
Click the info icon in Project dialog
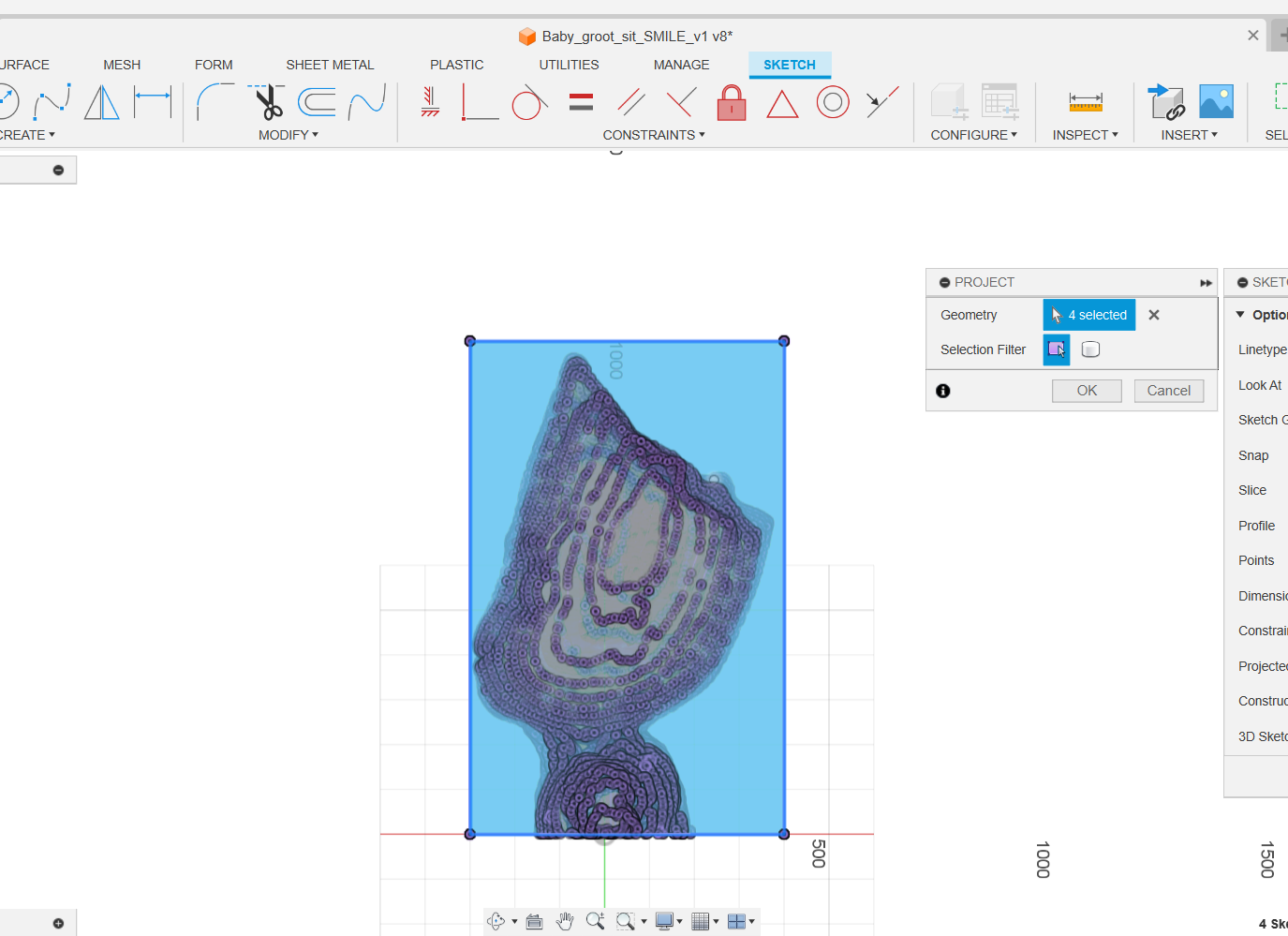coord(943,391)
